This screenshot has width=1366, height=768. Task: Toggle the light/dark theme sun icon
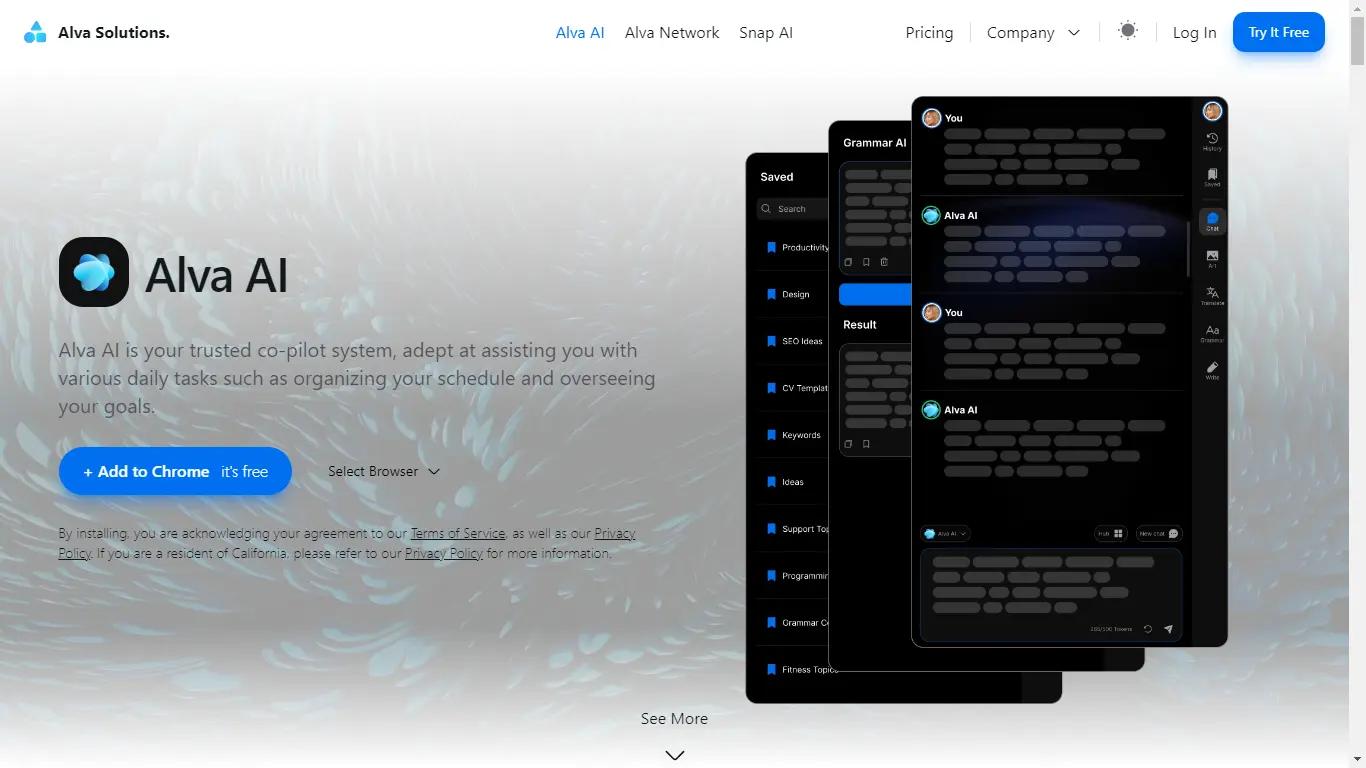pos(1128,30)
